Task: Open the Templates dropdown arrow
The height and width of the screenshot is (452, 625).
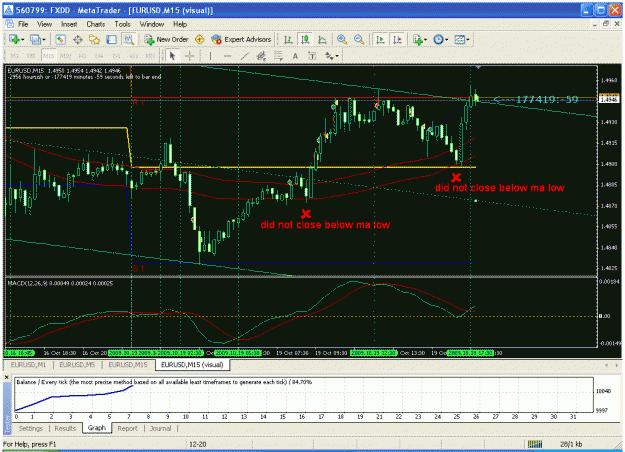Action: 468,39
